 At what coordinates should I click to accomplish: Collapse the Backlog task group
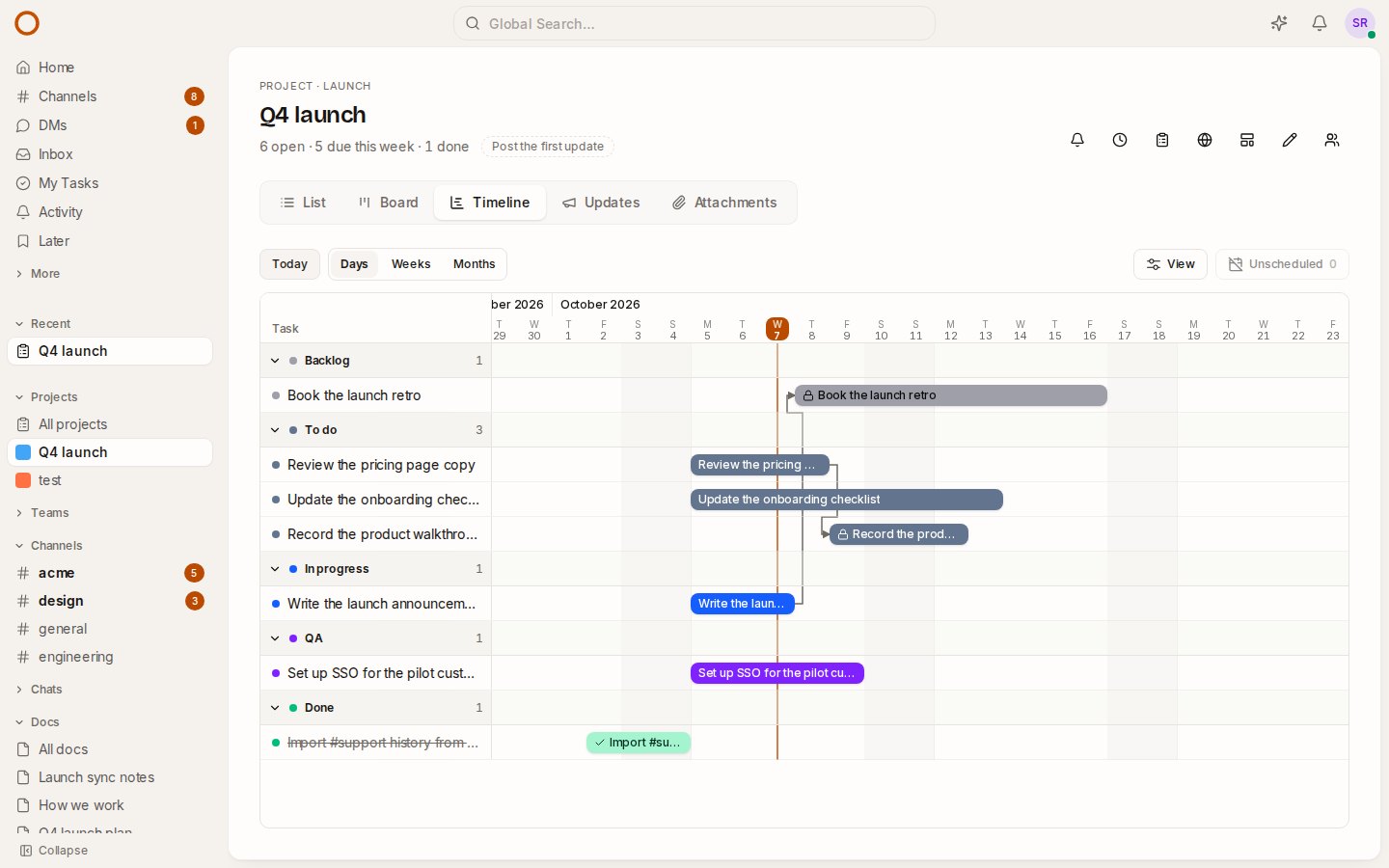[275, 361]
